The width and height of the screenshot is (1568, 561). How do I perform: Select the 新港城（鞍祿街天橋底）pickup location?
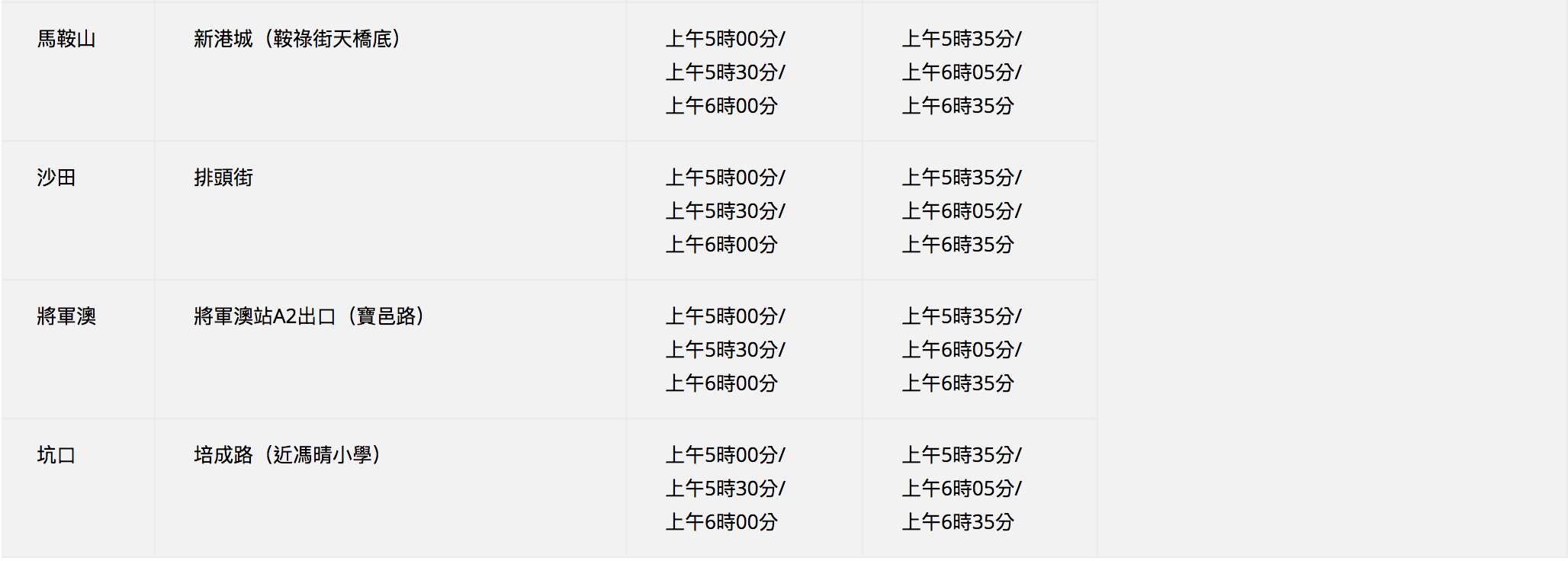[x=298, y=39]
